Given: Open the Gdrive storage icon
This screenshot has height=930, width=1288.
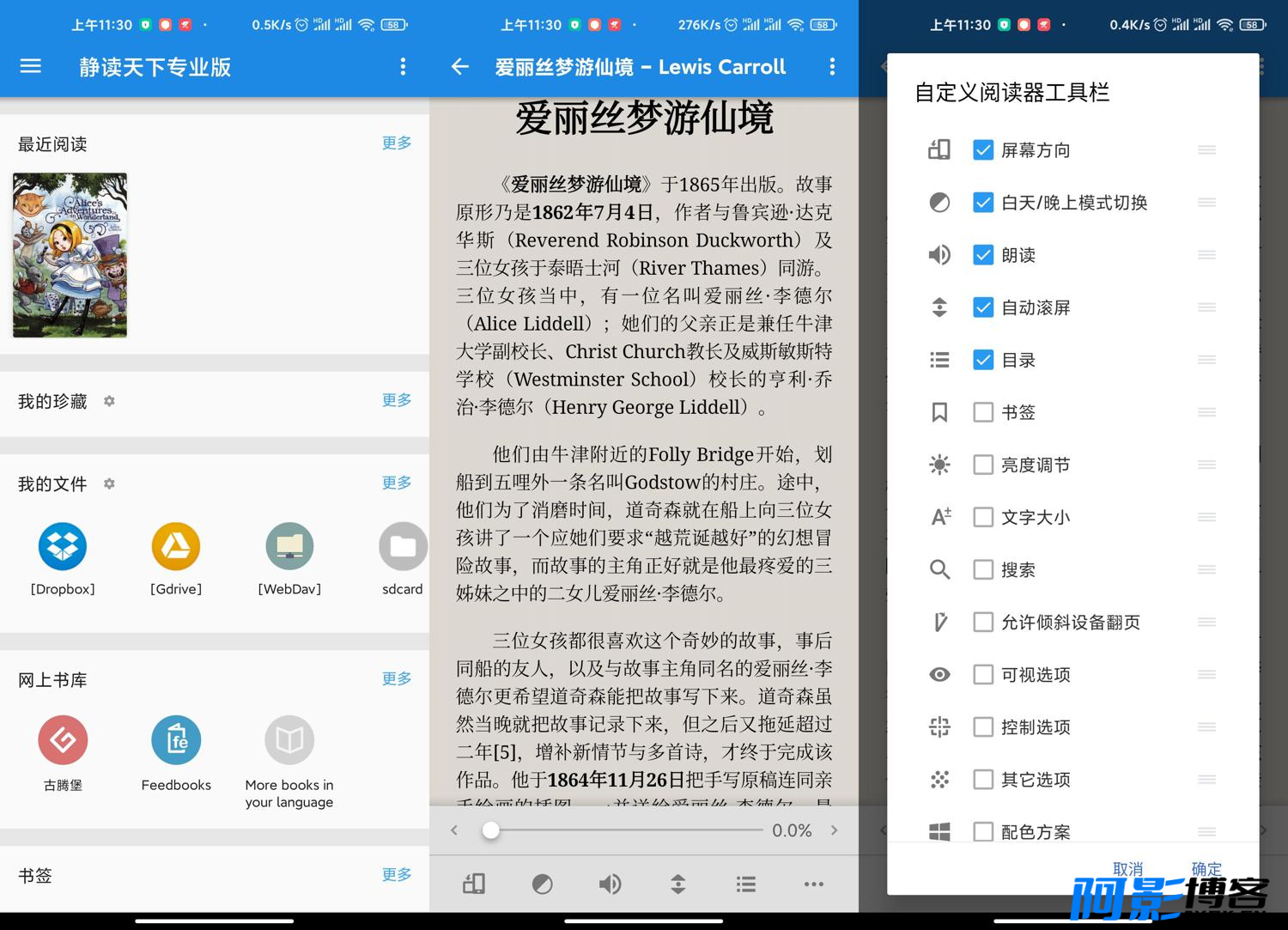Looking at the screenshot, I should click(x=176, y=546).
